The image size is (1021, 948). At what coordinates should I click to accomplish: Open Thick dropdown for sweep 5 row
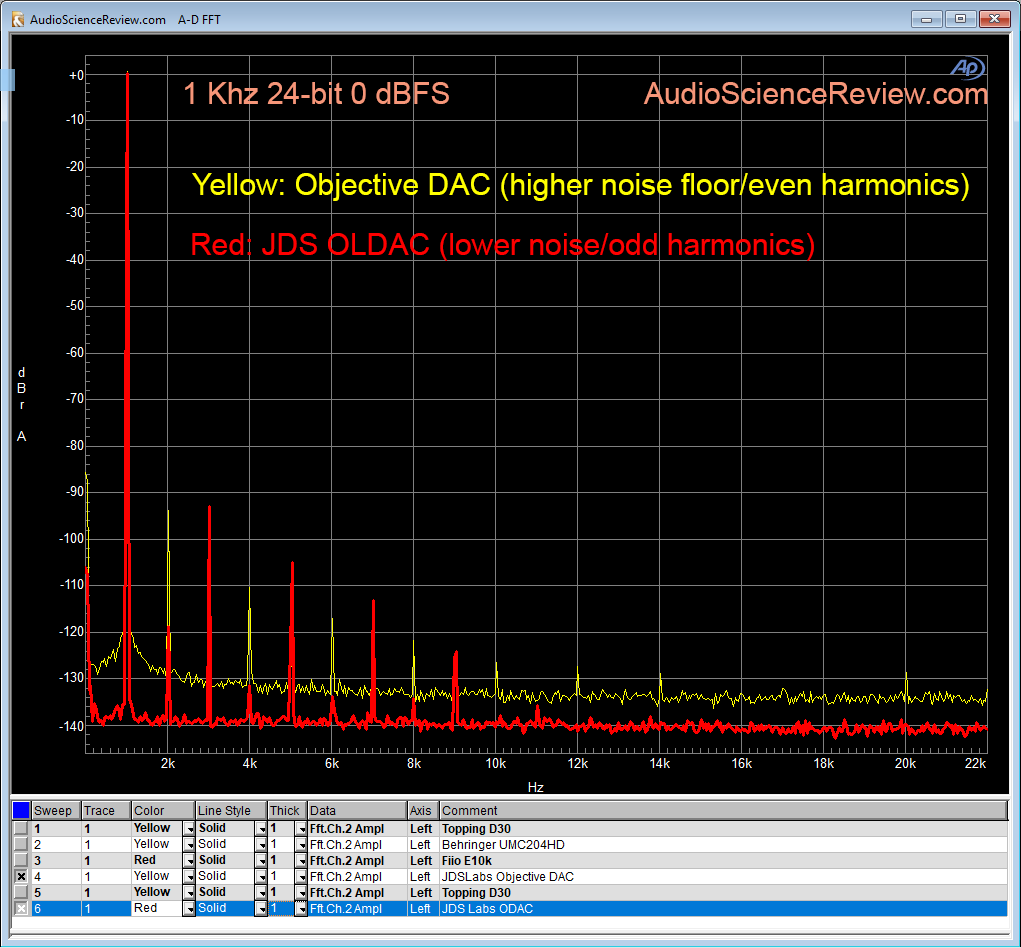301,893
